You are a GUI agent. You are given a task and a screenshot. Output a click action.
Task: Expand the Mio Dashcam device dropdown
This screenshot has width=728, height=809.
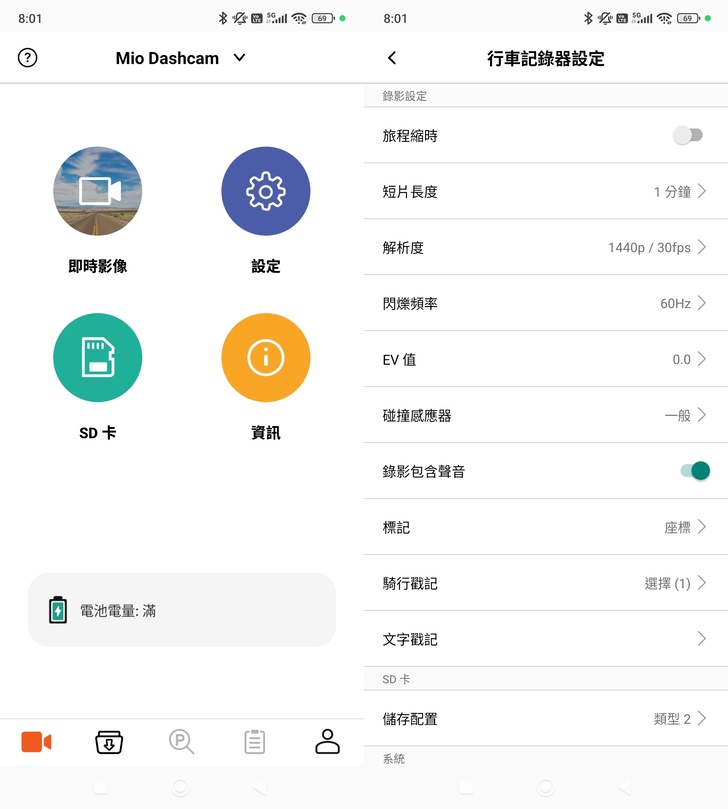tap(239, 58)
